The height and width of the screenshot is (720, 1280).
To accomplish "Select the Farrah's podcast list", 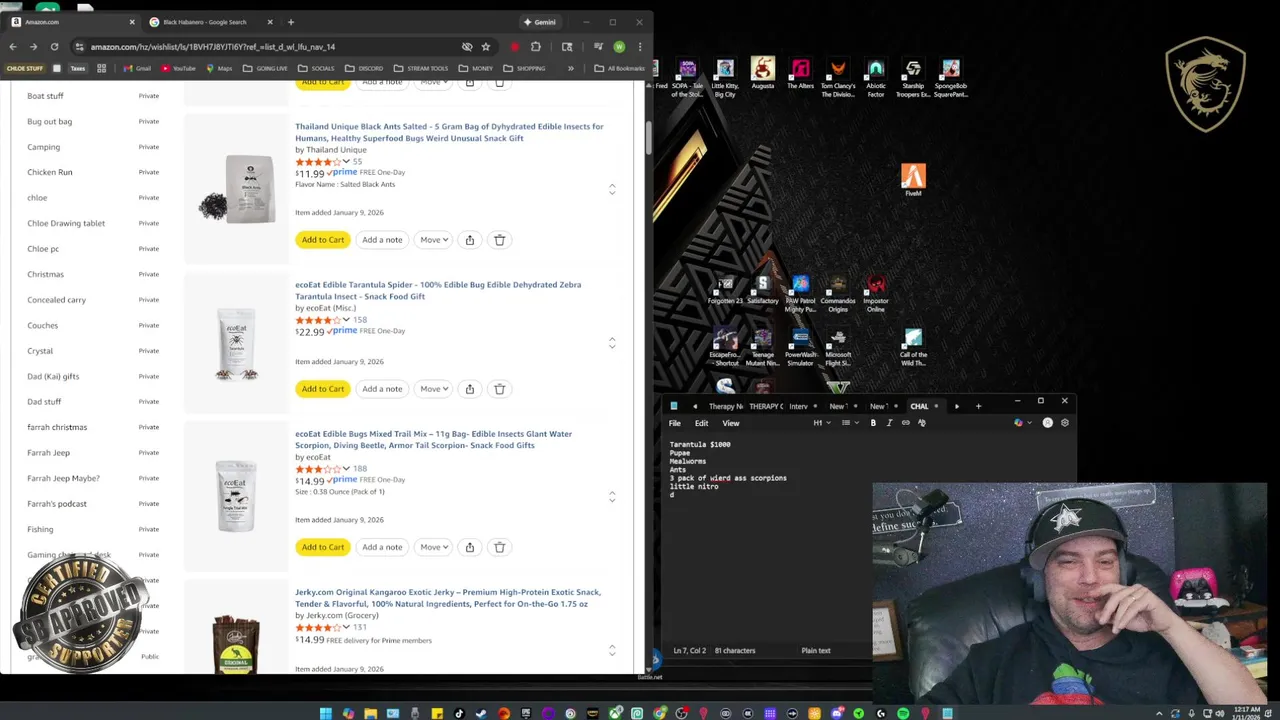I will point(57,504).
